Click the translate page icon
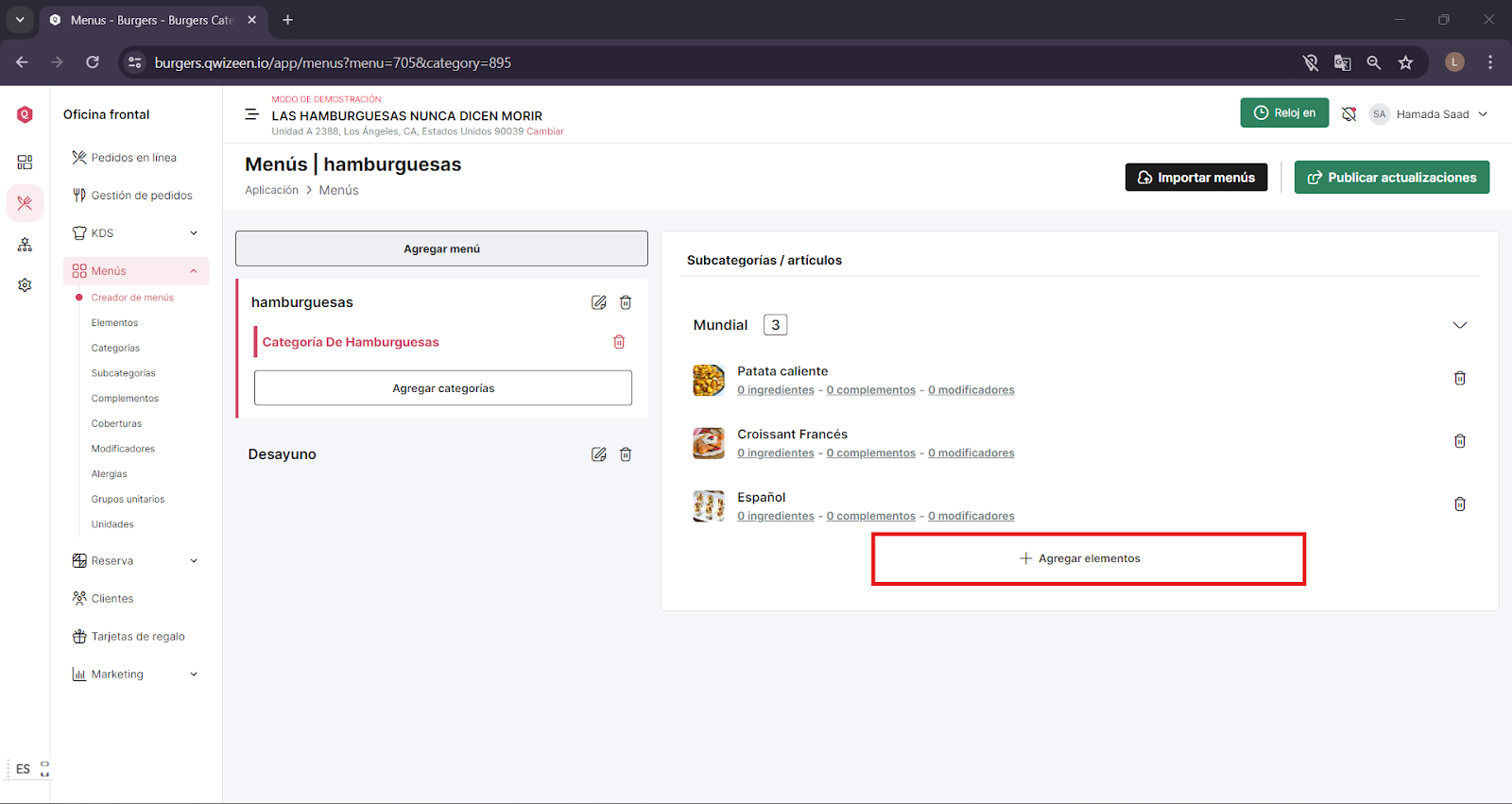 click(x=1342, y=62)
